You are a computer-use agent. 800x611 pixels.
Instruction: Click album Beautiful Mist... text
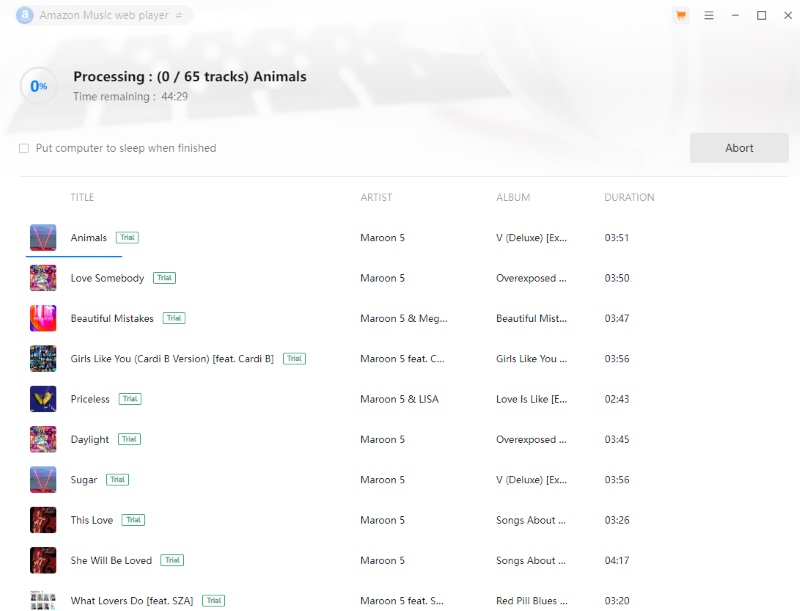[531, 318]
